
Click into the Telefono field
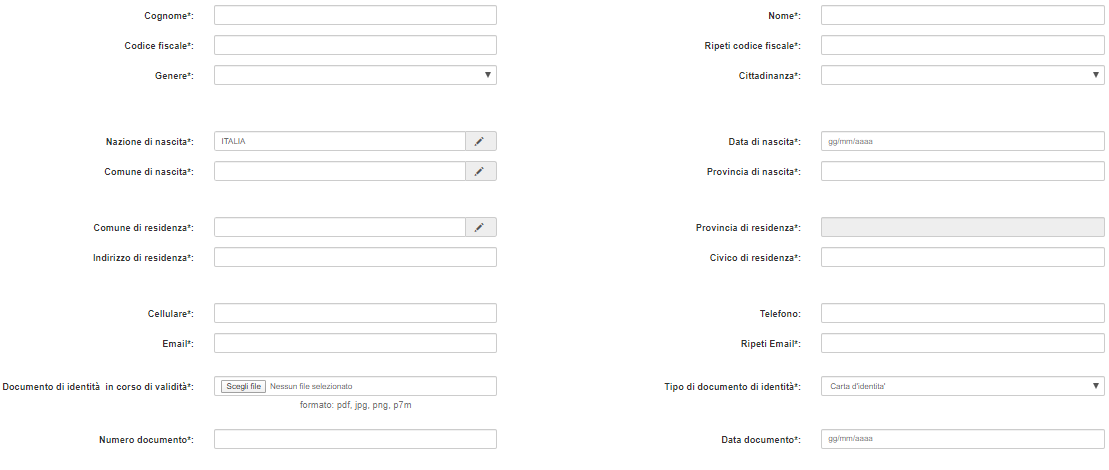point(962,313)
